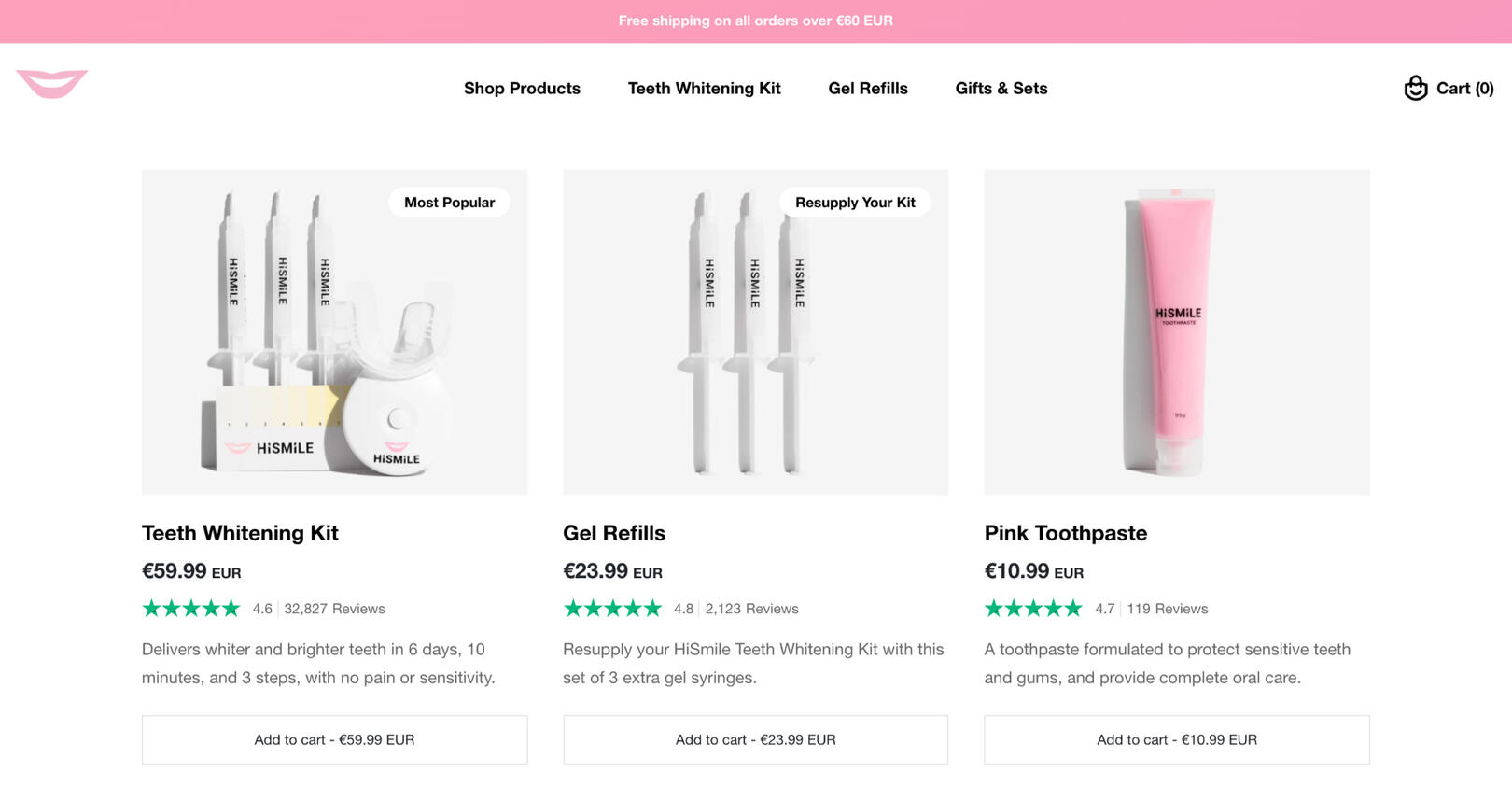Open Gel Refills product image

(x=755, y=332)
